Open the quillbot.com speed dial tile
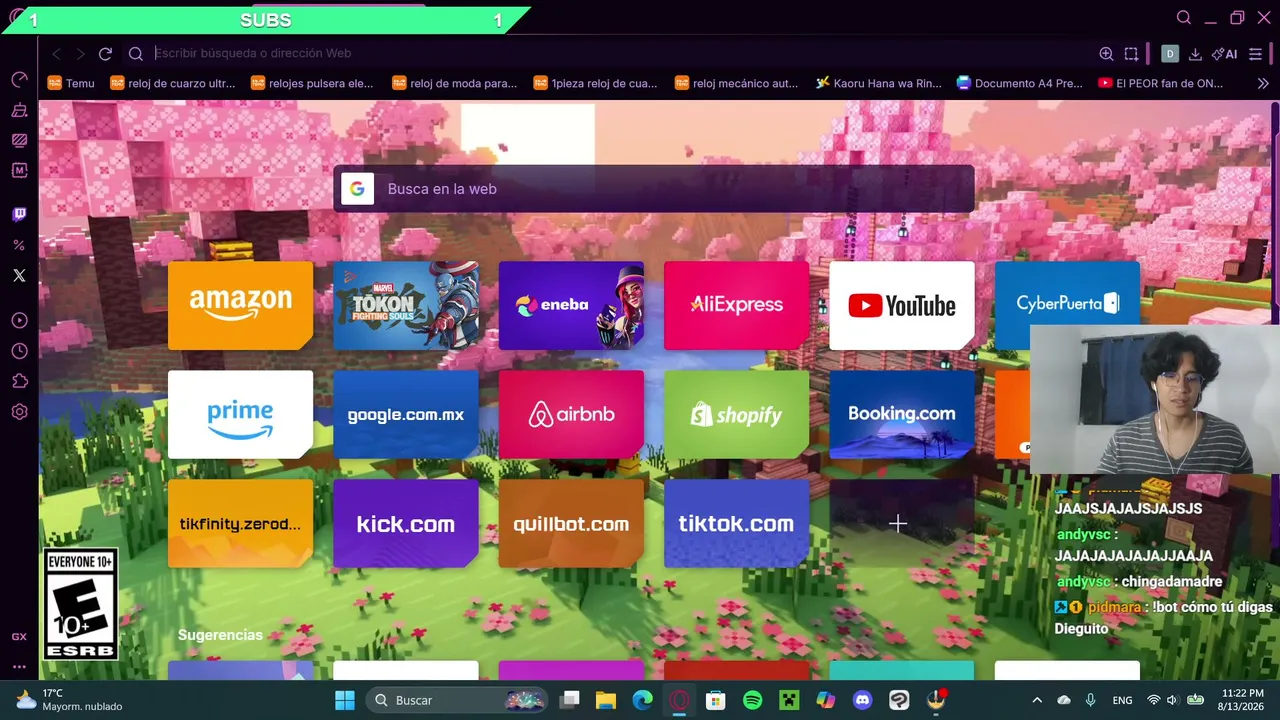The image size is (1280, 720). [x=571, y=524]
